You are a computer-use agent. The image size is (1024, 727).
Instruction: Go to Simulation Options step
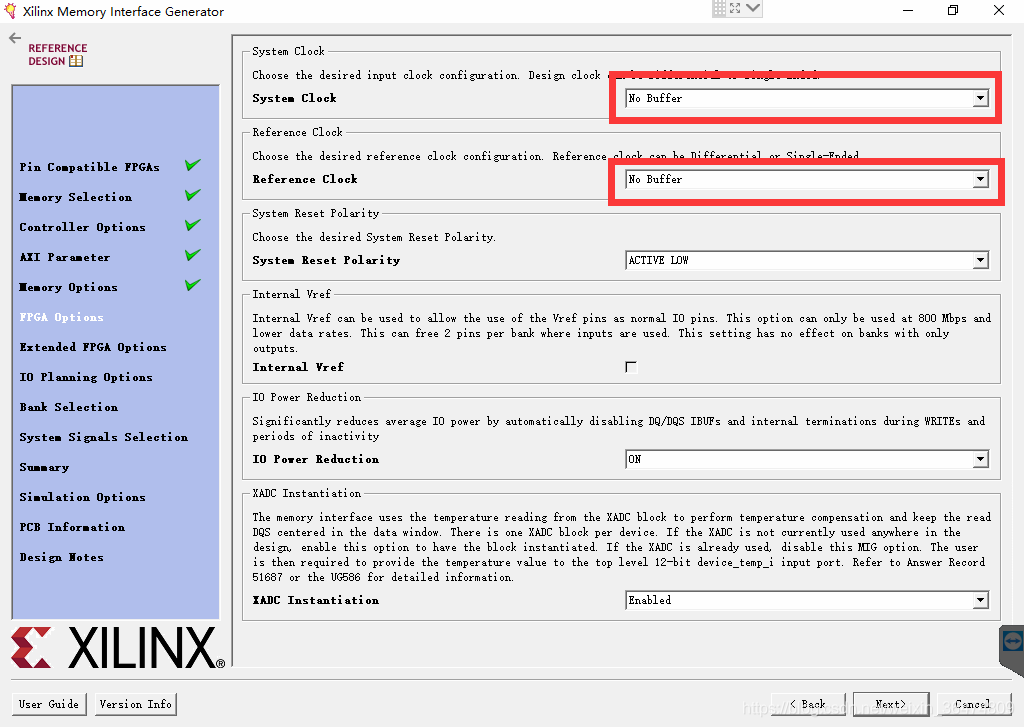(82, 498)
